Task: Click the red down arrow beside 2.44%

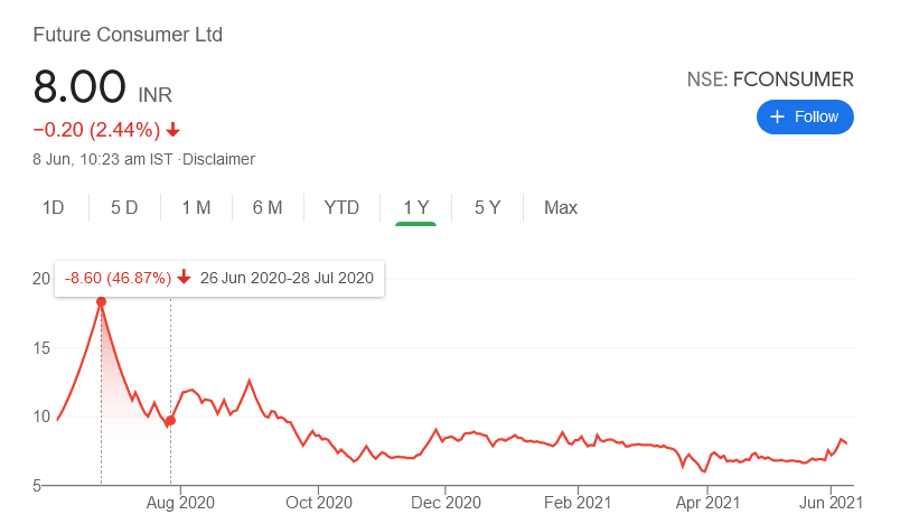Action: [x=172, y=130]
